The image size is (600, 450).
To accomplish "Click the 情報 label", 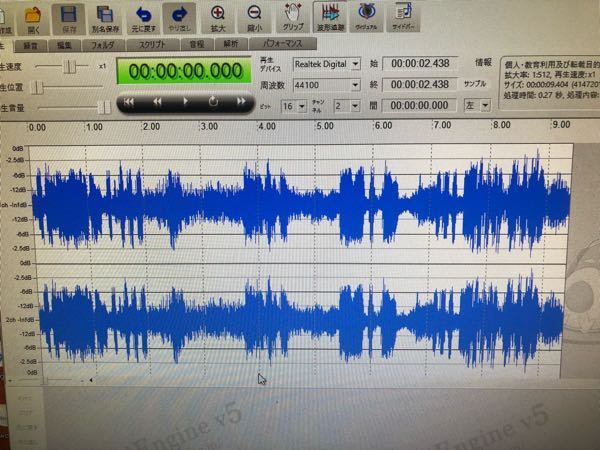I will [483, 62].
